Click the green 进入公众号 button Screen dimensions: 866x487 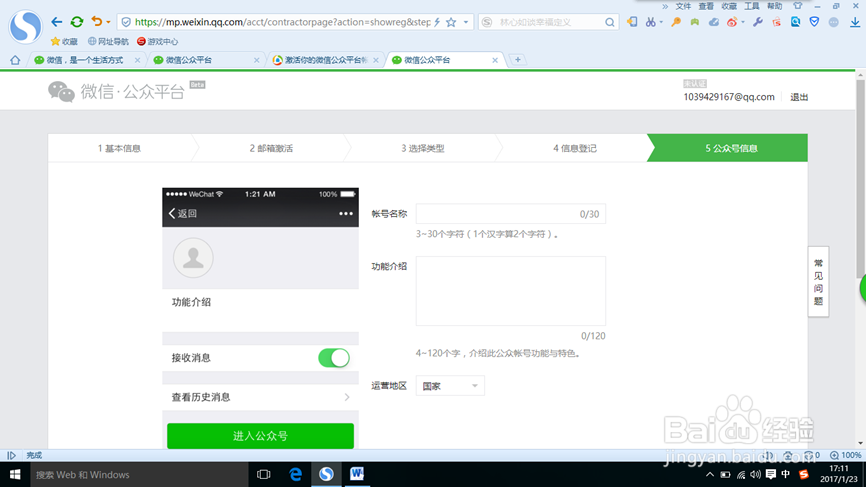tap(260, 436)
